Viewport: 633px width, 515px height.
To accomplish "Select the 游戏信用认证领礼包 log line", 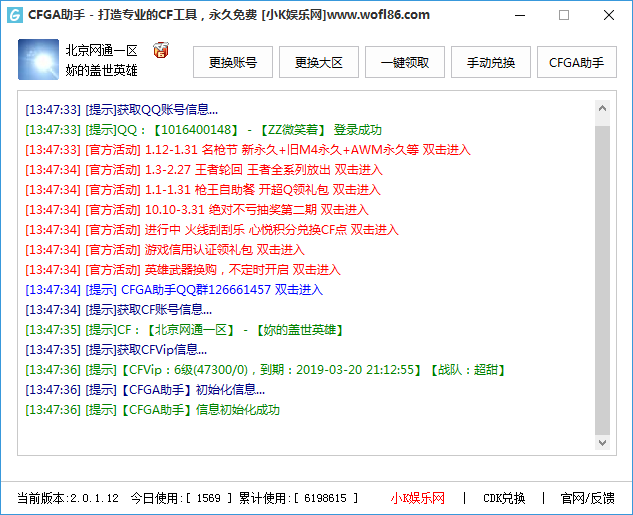I will click(165, 249).
